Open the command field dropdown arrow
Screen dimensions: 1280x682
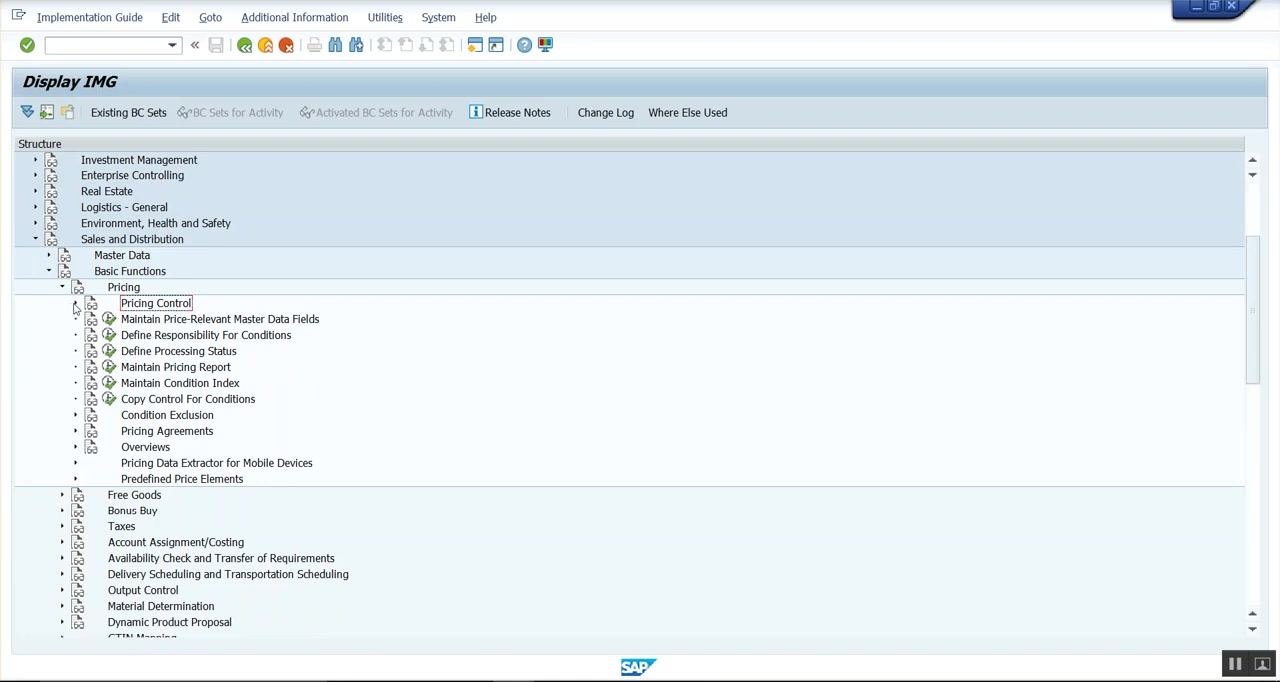point(172,45)
